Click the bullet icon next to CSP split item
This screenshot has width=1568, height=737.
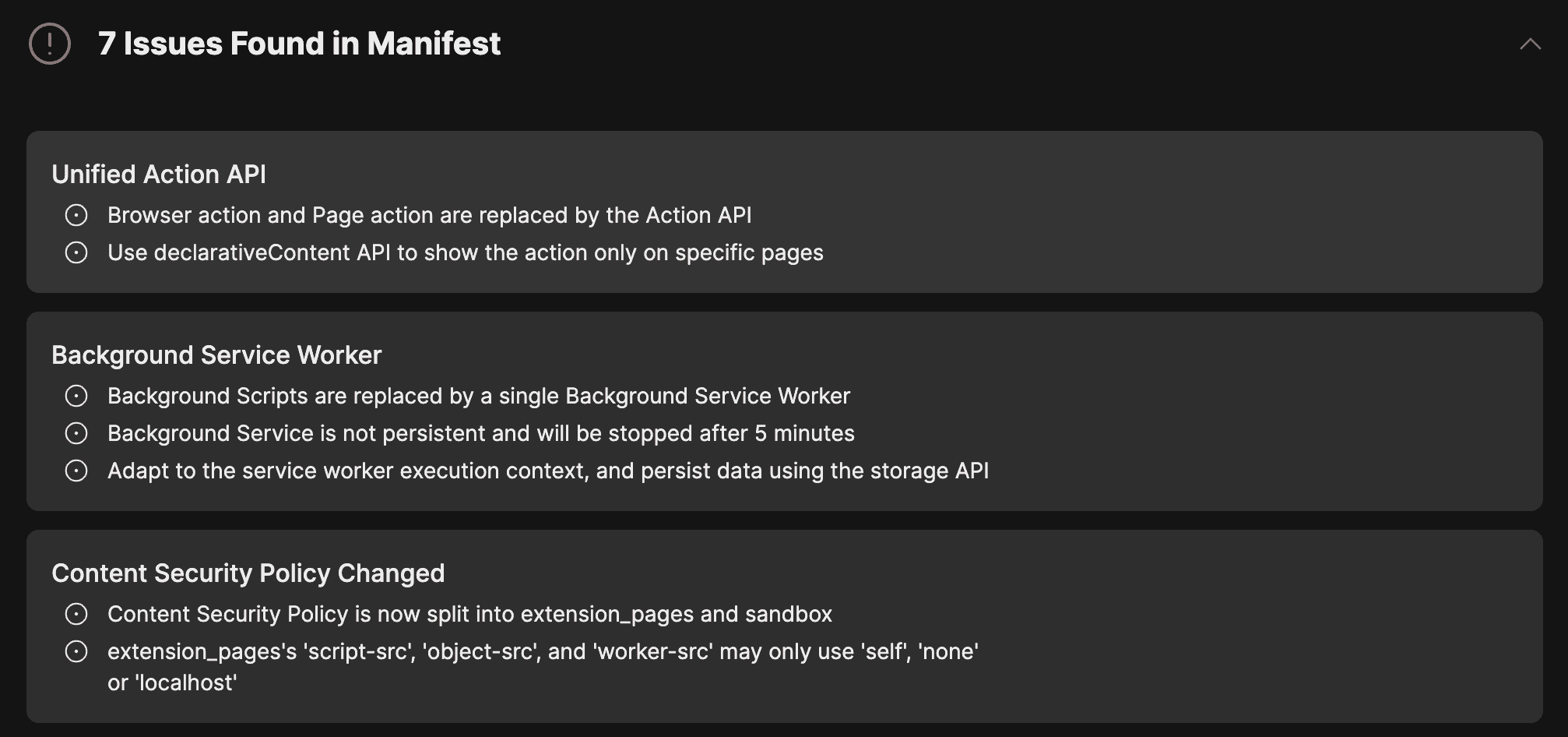[76, 614]
